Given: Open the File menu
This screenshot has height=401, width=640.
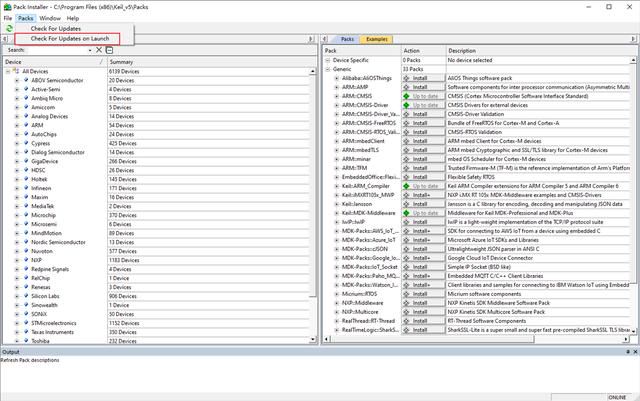Looking at the screenshot, I should point(8,18).
